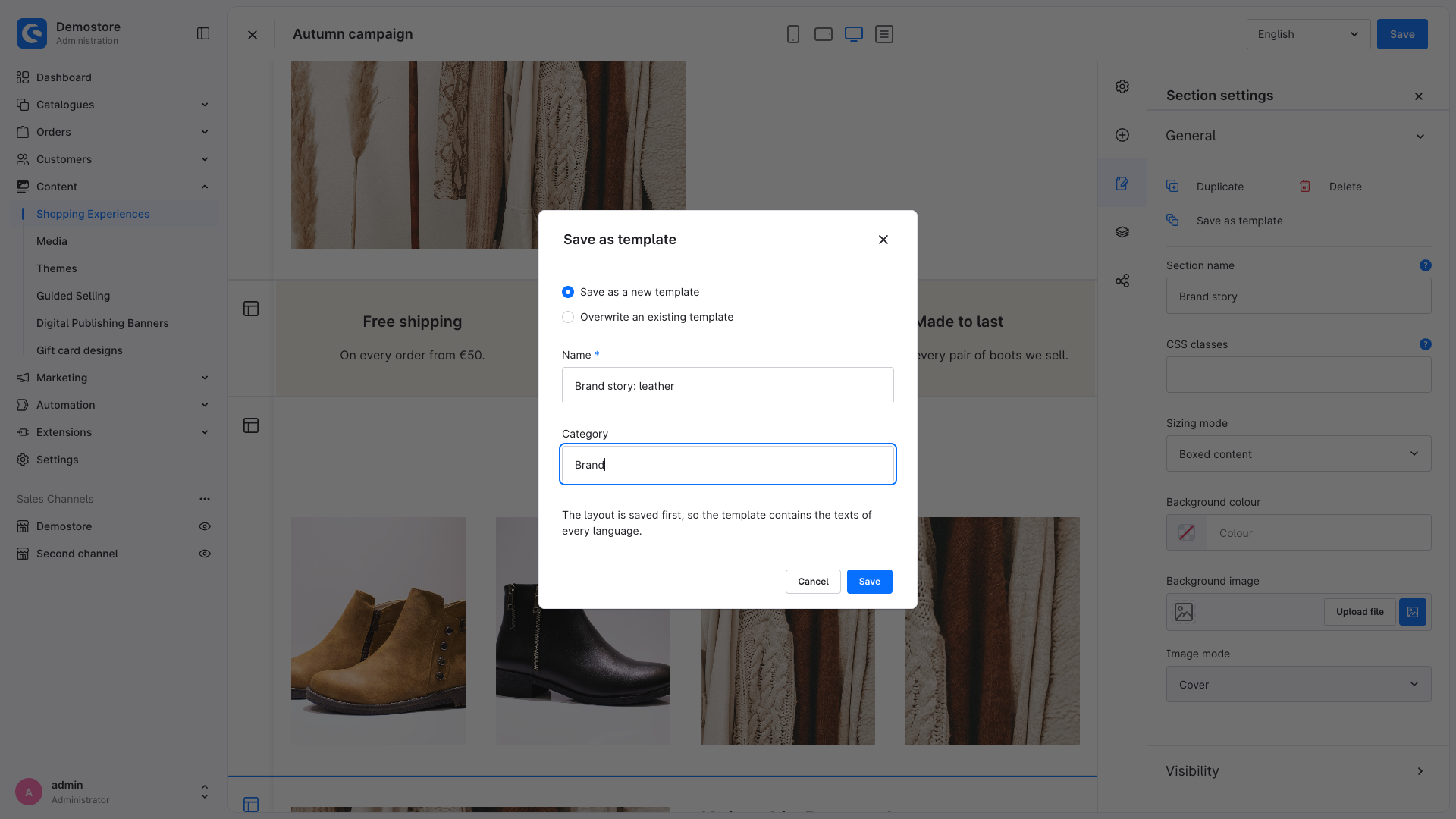Click the Category input field
Image resolution: width=1456 pixels, height=819 pixels.
click(x=728, y=464)
